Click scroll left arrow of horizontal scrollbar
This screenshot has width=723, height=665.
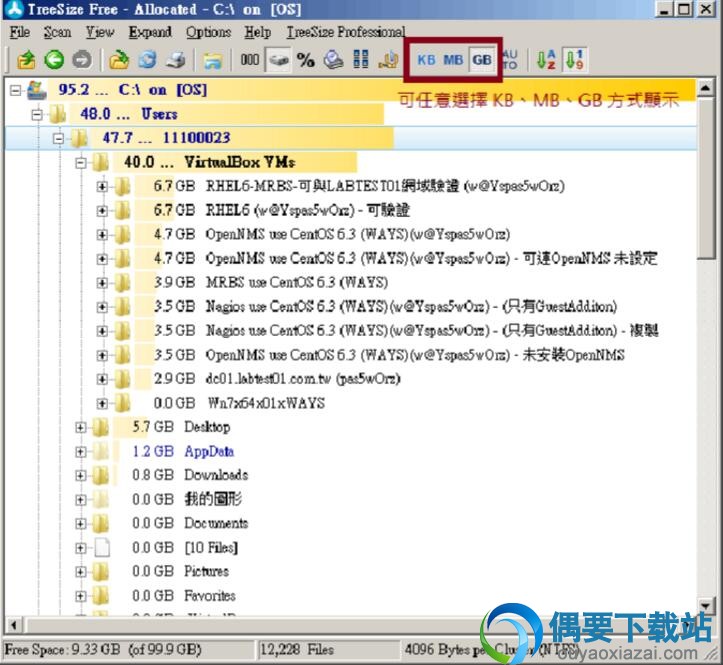[x=13, y=626]
